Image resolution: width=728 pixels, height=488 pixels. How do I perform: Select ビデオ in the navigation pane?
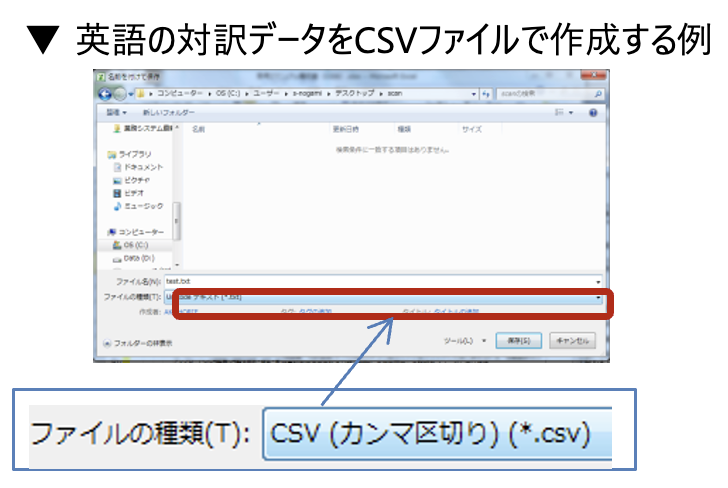point(134,193)
